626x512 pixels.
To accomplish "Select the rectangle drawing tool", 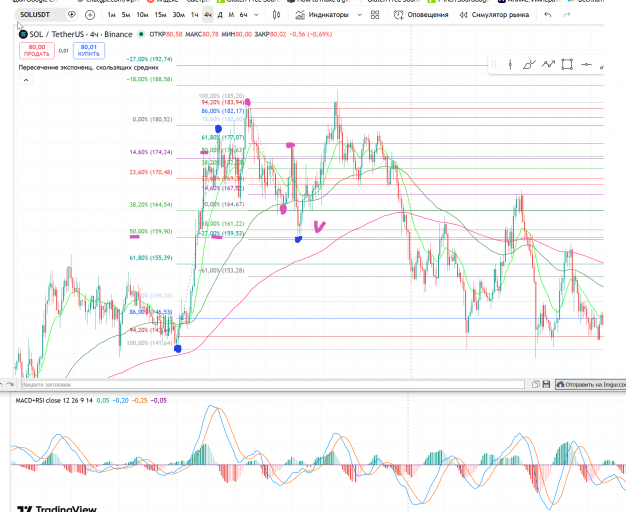I will tap(567, 64).
